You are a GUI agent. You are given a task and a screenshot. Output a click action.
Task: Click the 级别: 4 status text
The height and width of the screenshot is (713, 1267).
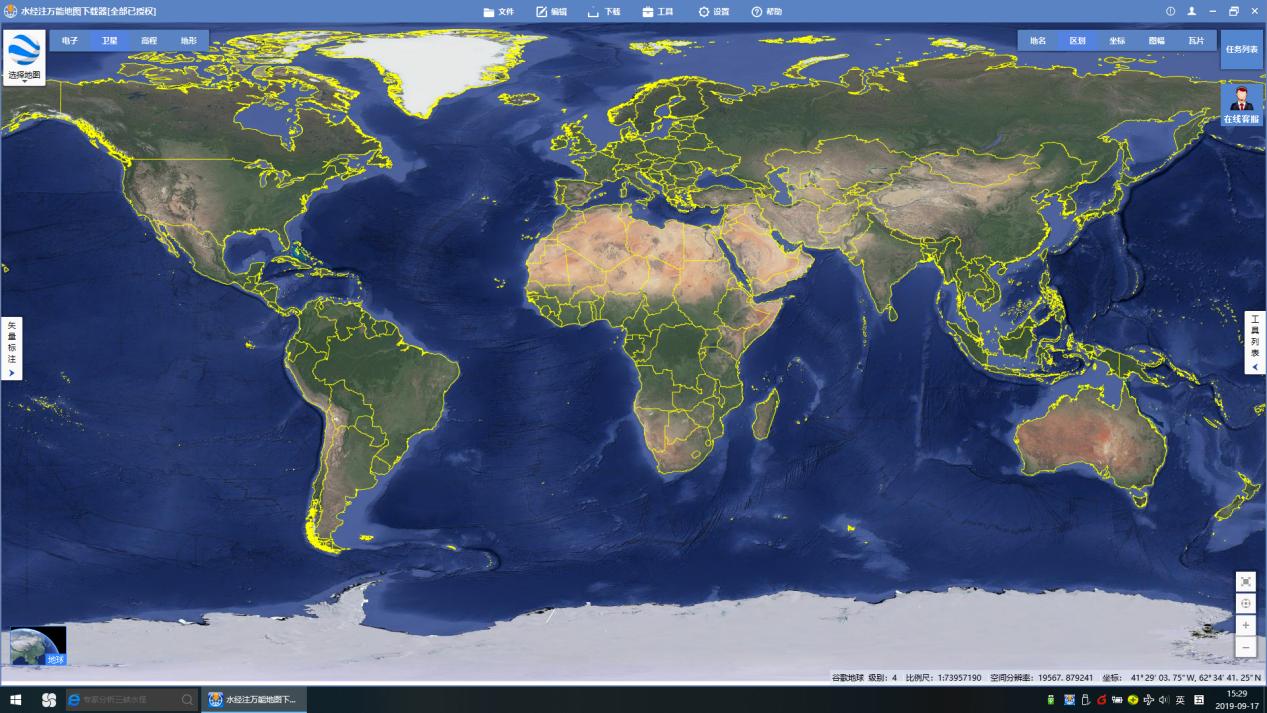[882, 677]
